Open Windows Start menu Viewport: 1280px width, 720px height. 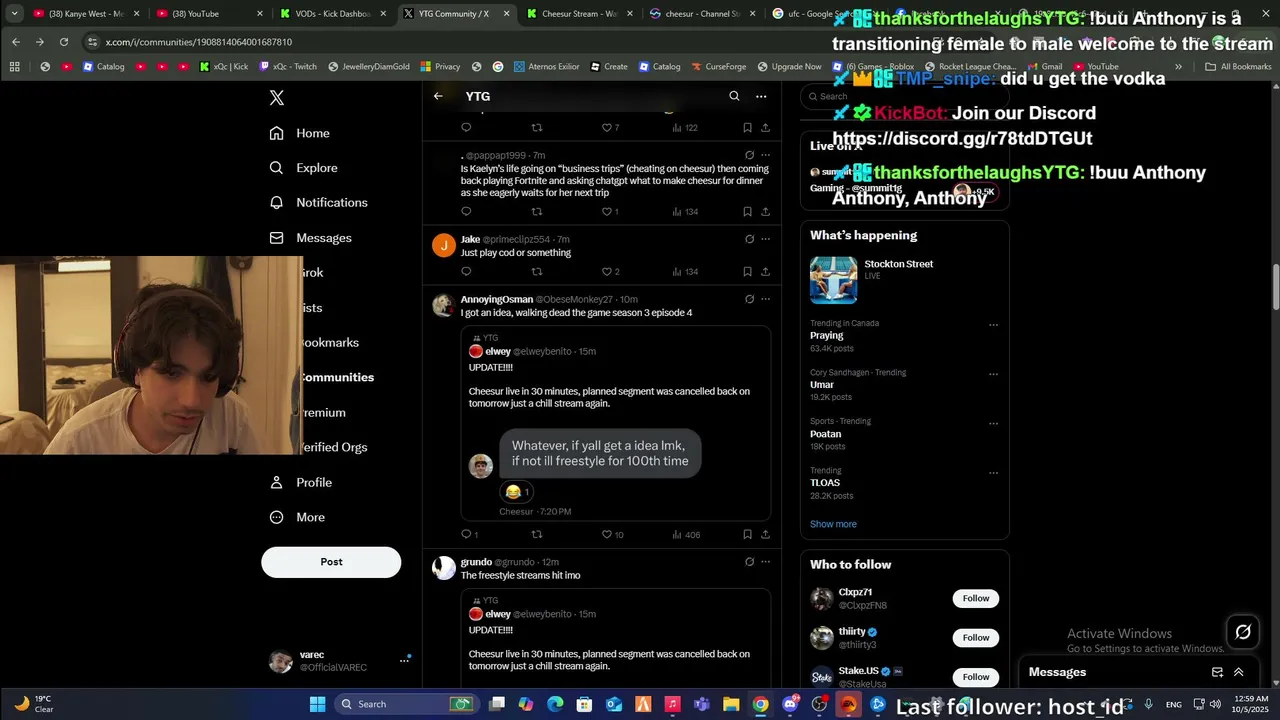point(317,704)
